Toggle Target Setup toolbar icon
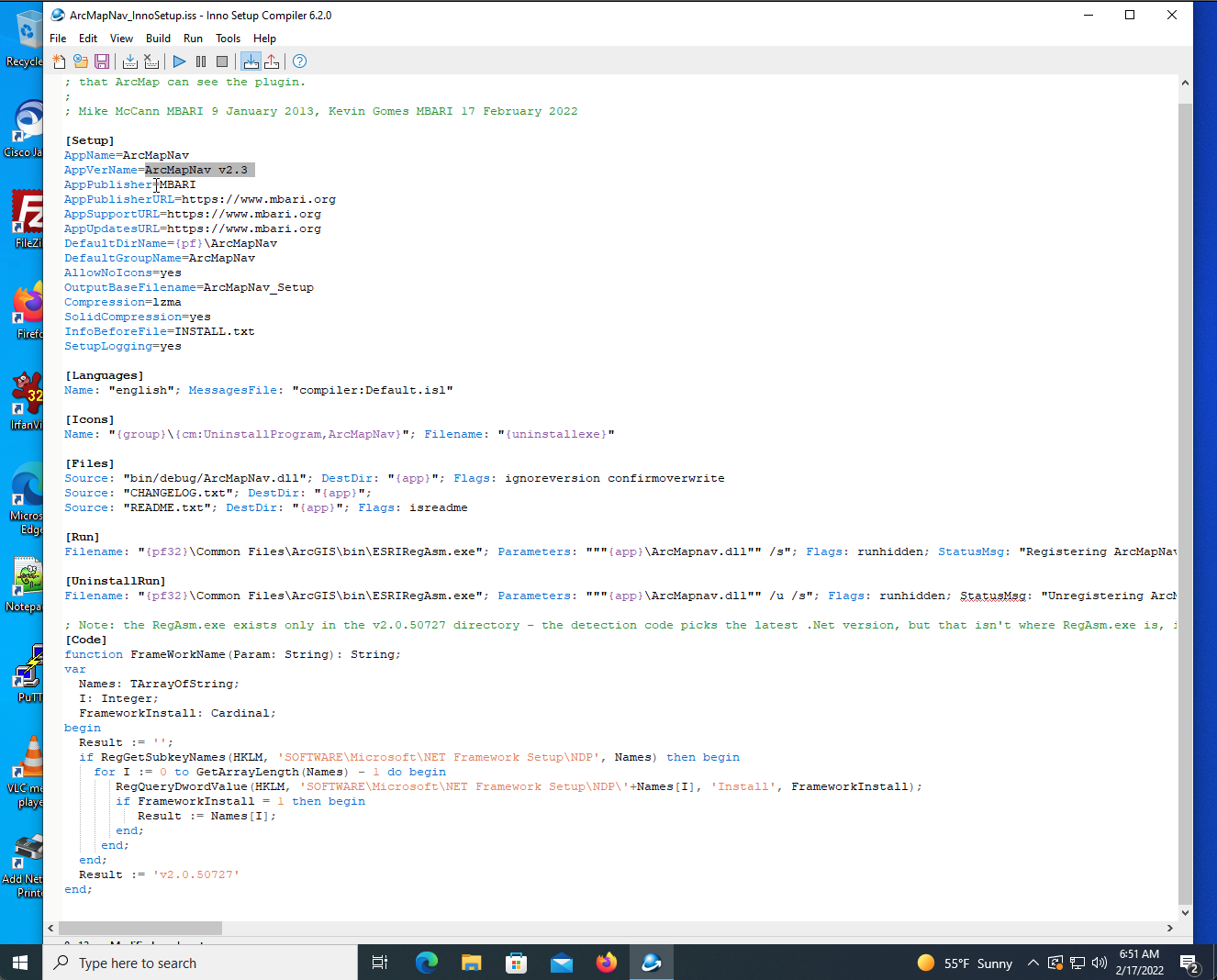This screenshot has height=980, width=1217. pyautogui.click(x=251, y=61)
